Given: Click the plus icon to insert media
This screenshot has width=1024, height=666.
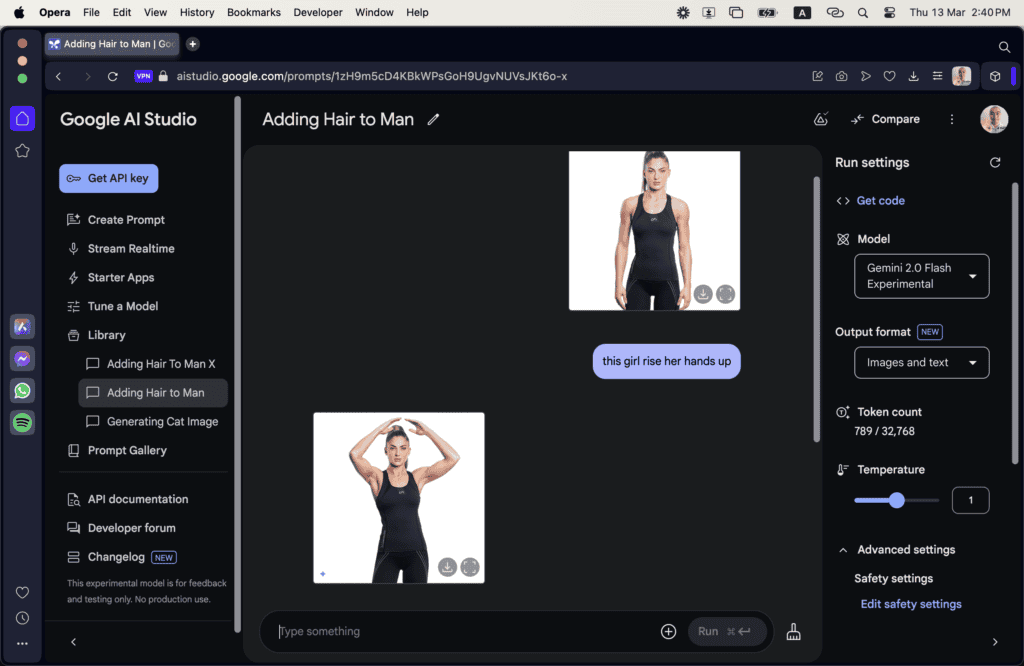Looking at the screenshot, I should click(x=668, y=632).
